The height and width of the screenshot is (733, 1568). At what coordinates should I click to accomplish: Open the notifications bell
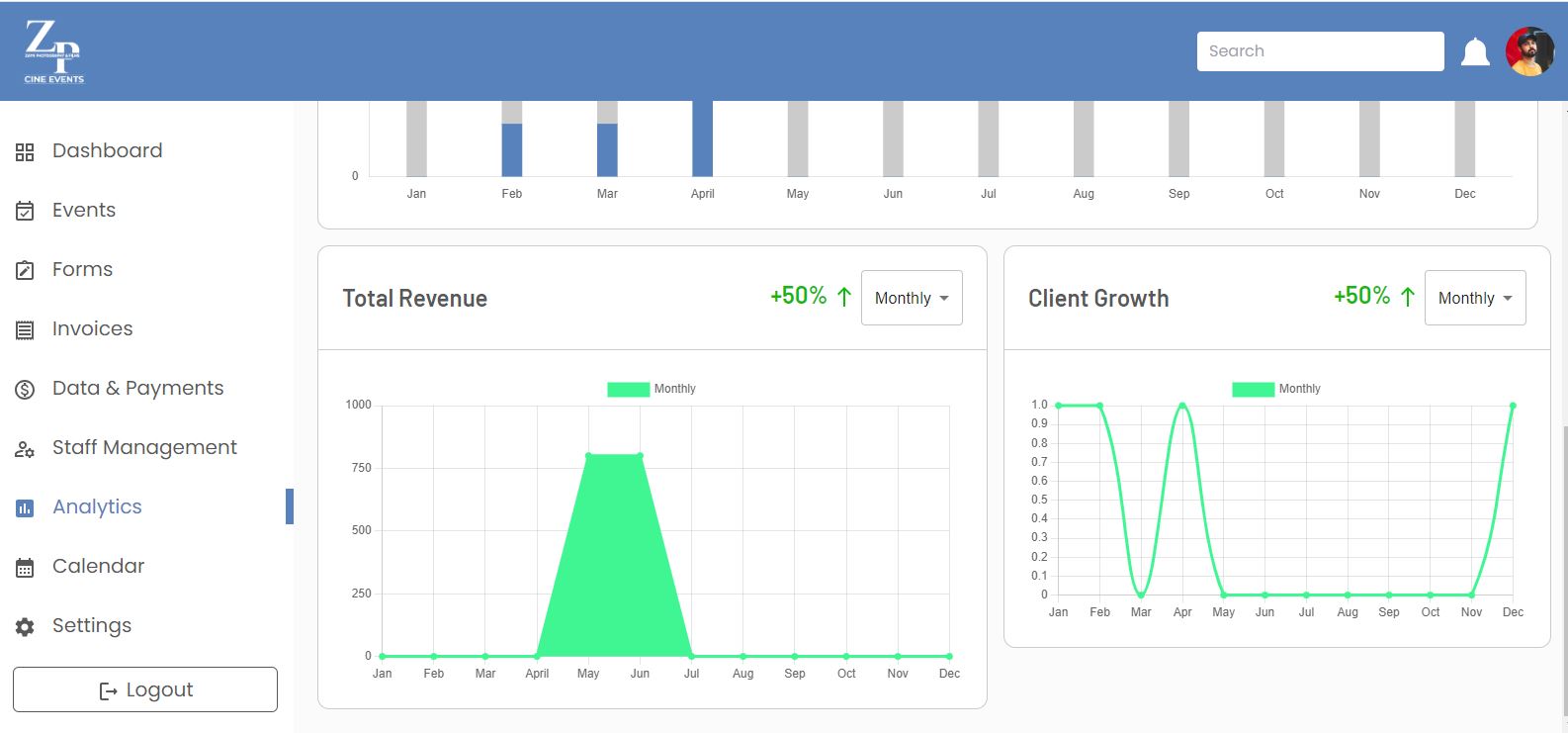pyautogui.click(x=1475, y=51)
